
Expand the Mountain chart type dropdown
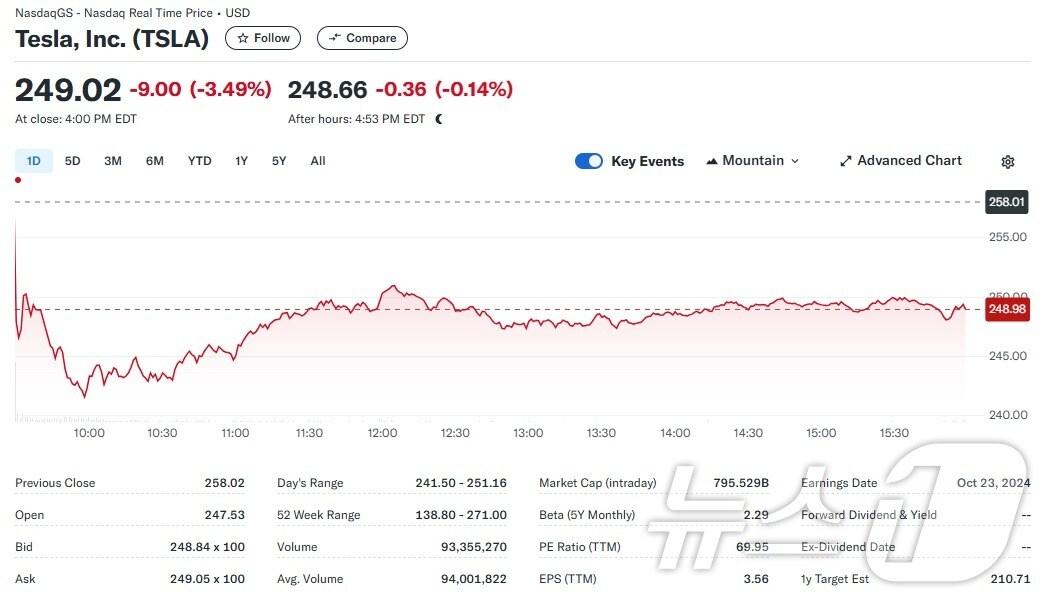pyautogui.click(x=753, y=161)
